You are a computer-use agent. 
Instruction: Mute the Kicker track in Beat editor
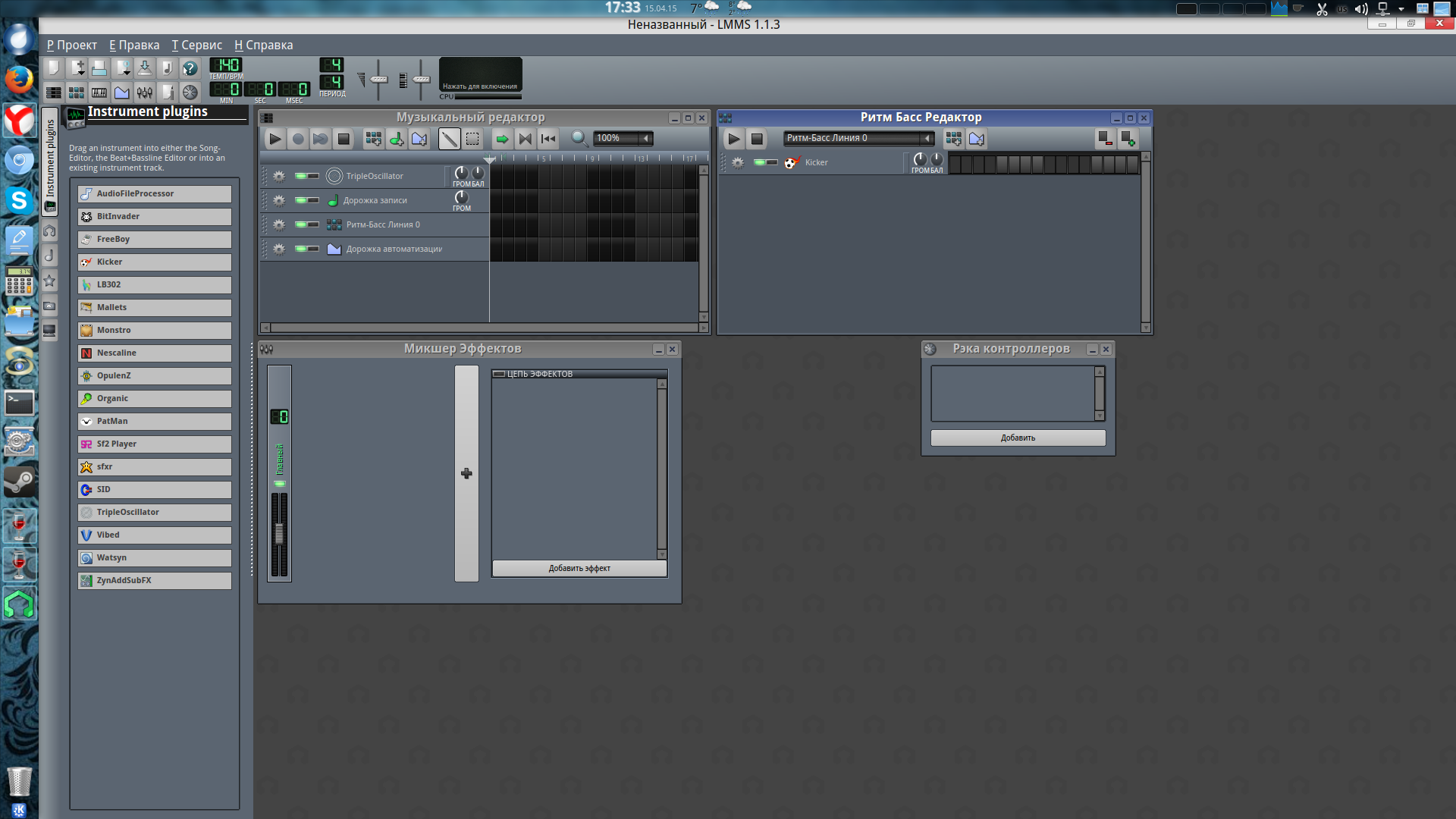761,162
